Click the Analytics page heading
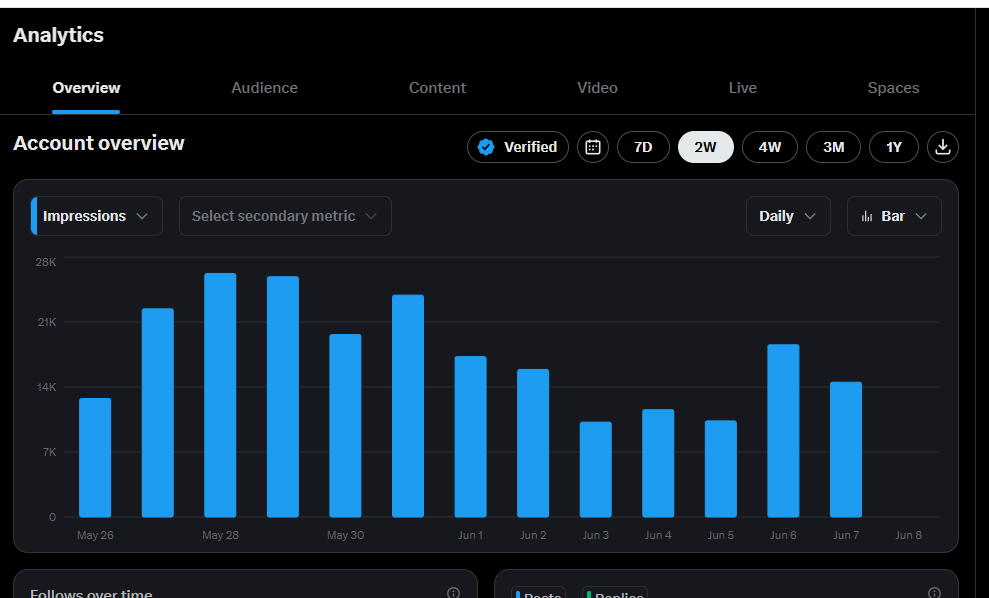The height and width of the screenshot is (598, 989). pos(58,35)
